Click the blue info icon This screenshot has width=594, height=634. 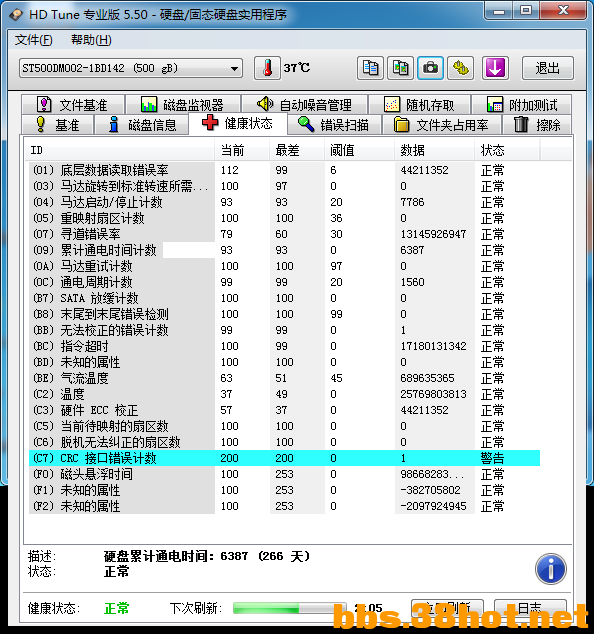point(550,568)
